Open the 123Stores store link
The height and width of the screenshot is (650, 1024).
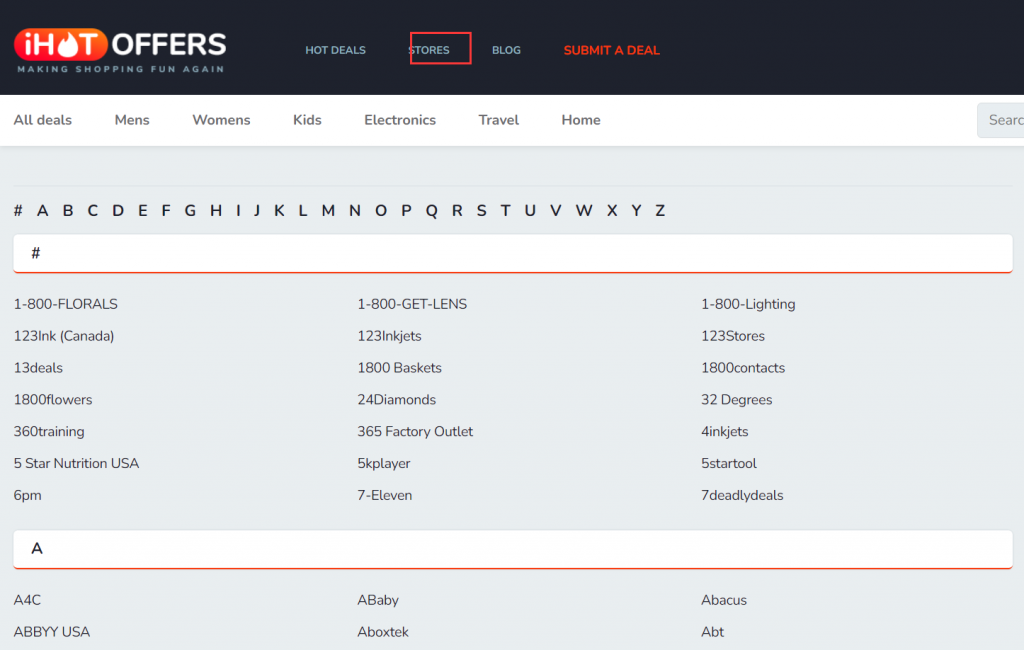tap(733, 336)
